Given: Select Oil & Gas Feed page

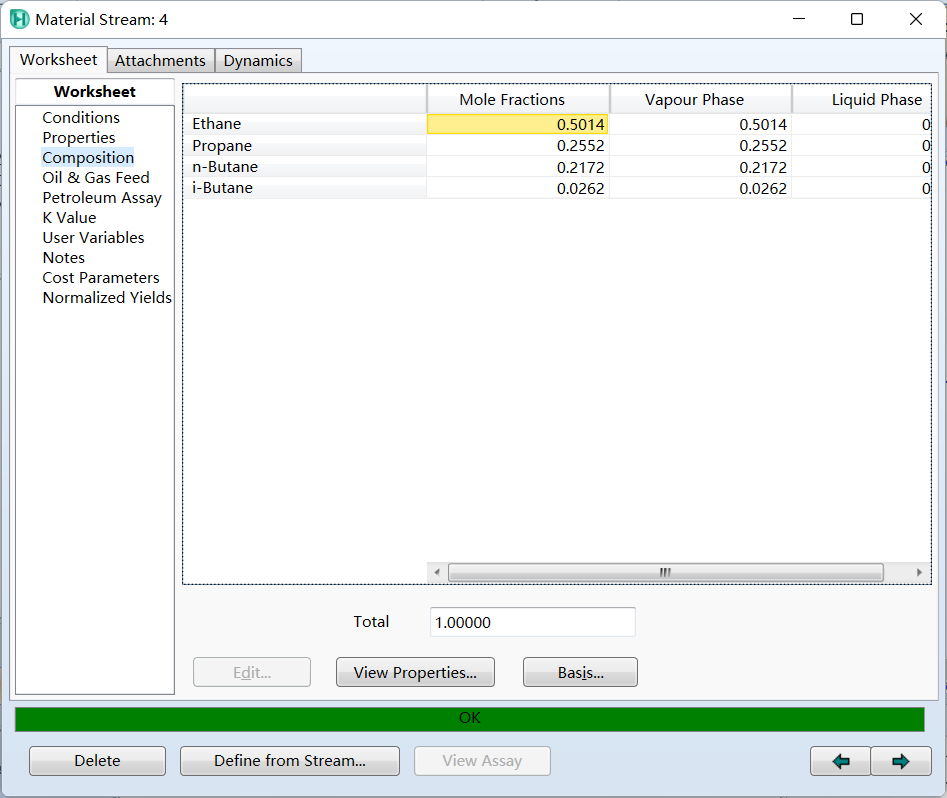Looking at the screenshot, I should coord(95,178).
